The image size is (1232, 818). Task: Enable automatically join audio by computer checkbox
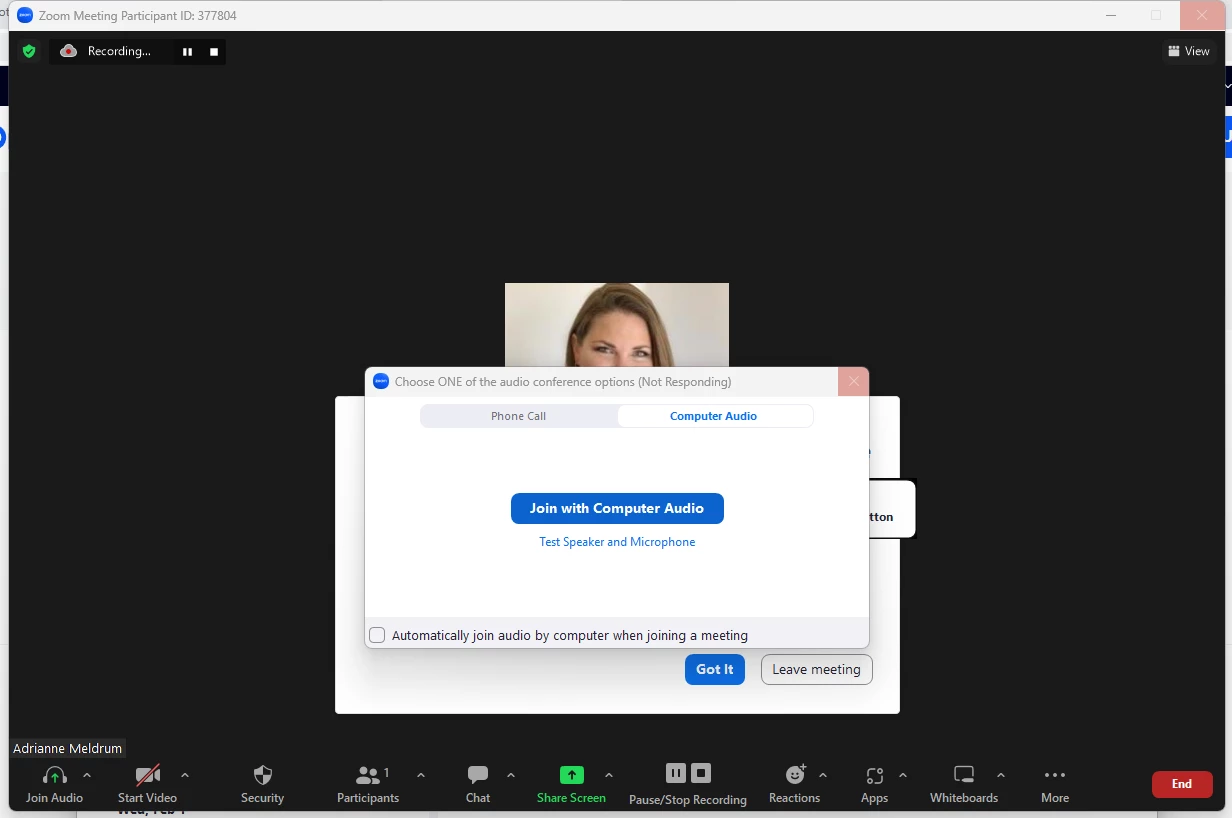pyautogui.click(x=377, y=635)
